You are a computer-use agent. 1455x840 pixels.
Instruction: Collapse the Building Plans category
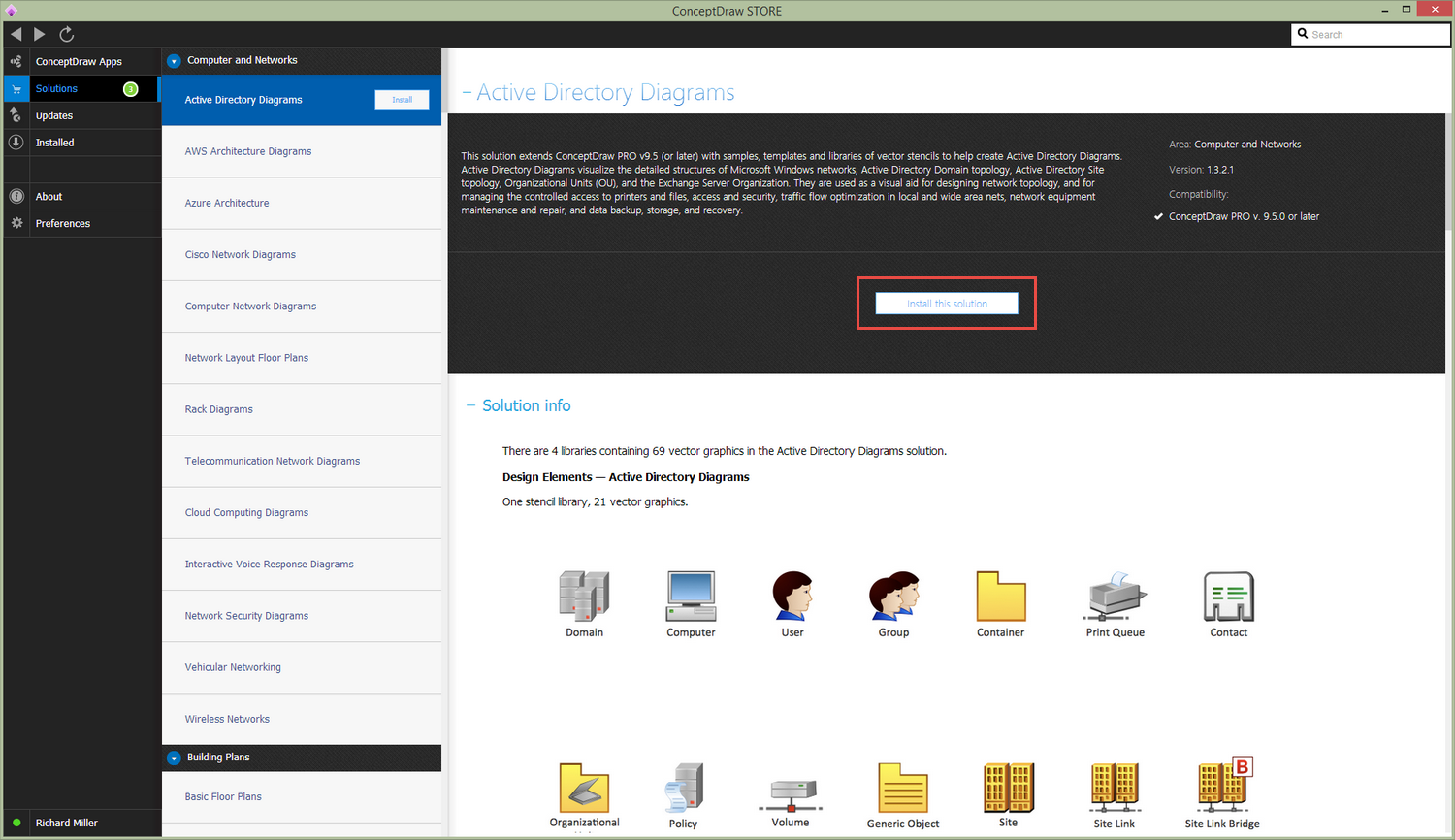(x=174, y=759)
